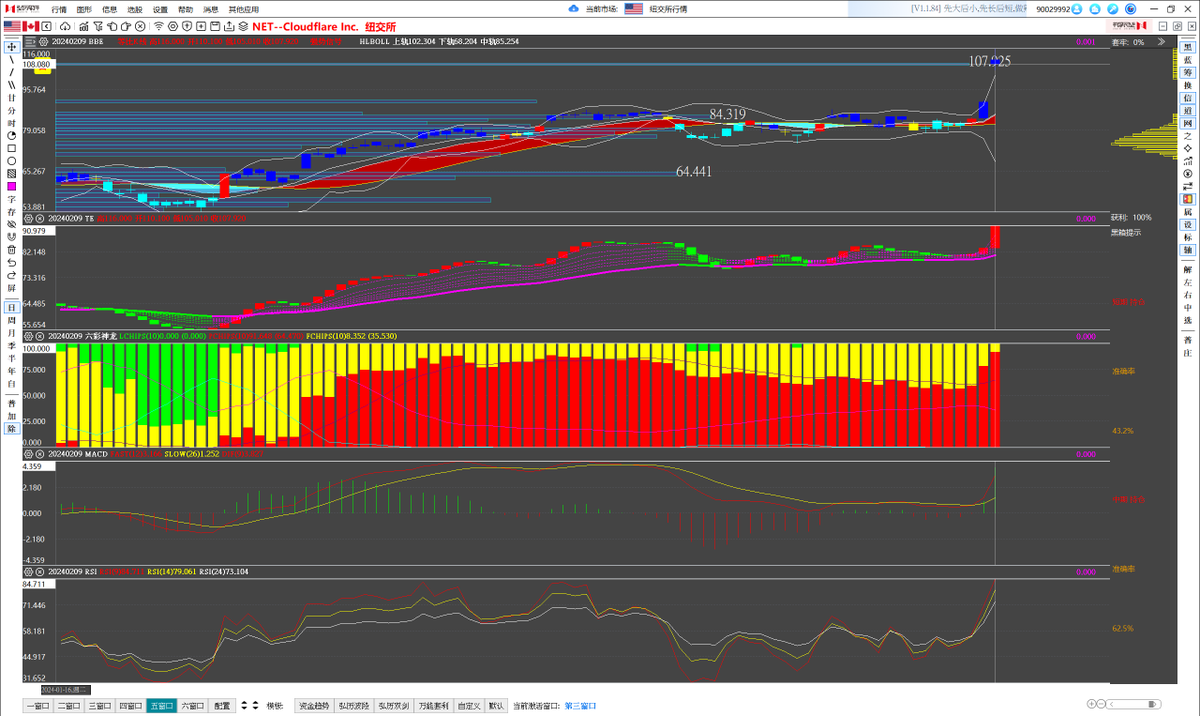Select the 日 daily period button
The width and height of the screenshot is (1200, 716).
point(12,308)
